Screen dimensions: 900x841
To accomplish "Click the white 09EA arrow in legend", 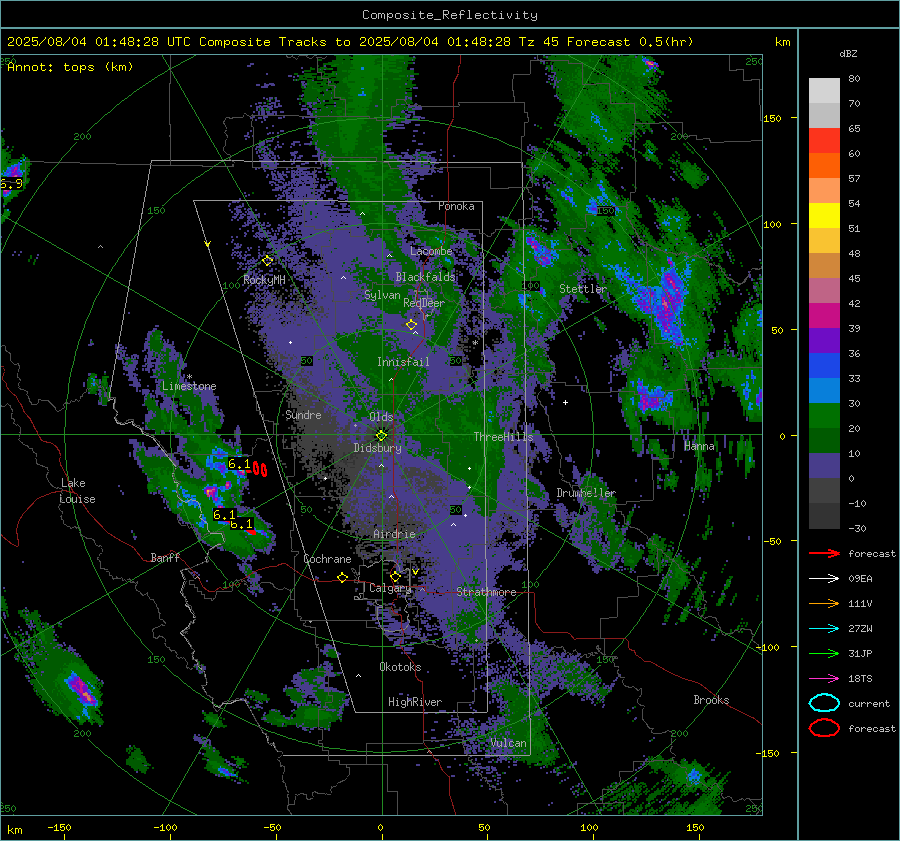I will click(824, 578).
